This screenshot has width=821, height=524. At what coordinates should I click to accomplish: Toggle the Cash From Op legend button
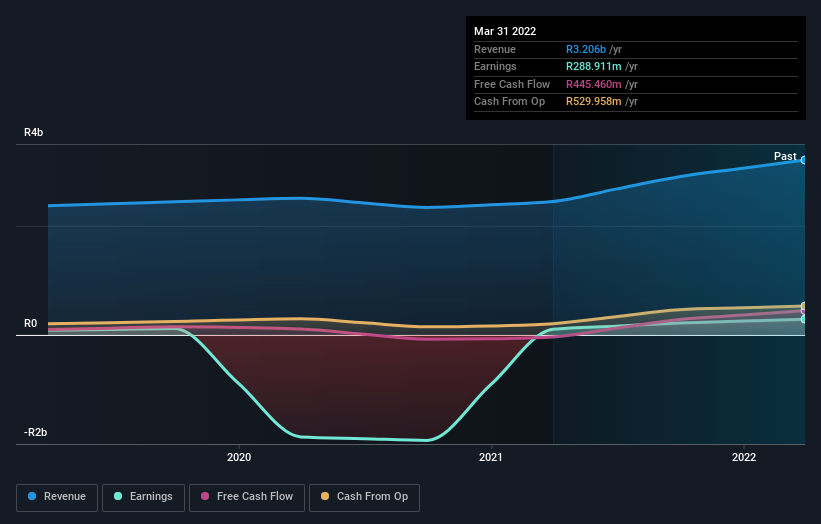coord(364,497)
